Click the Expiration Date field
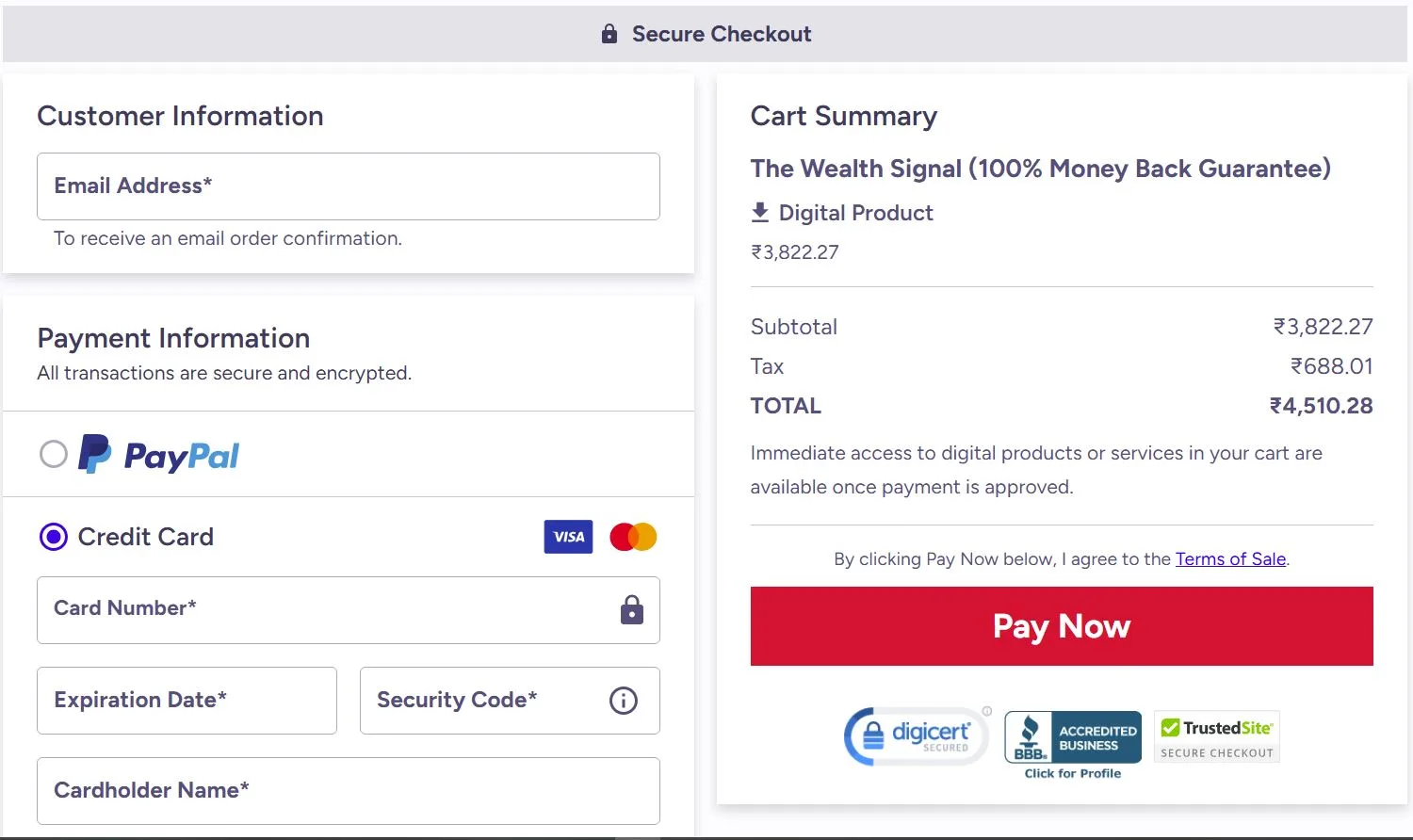The height and width of the screenshot is (840, 1413). (x=186, y=701)
